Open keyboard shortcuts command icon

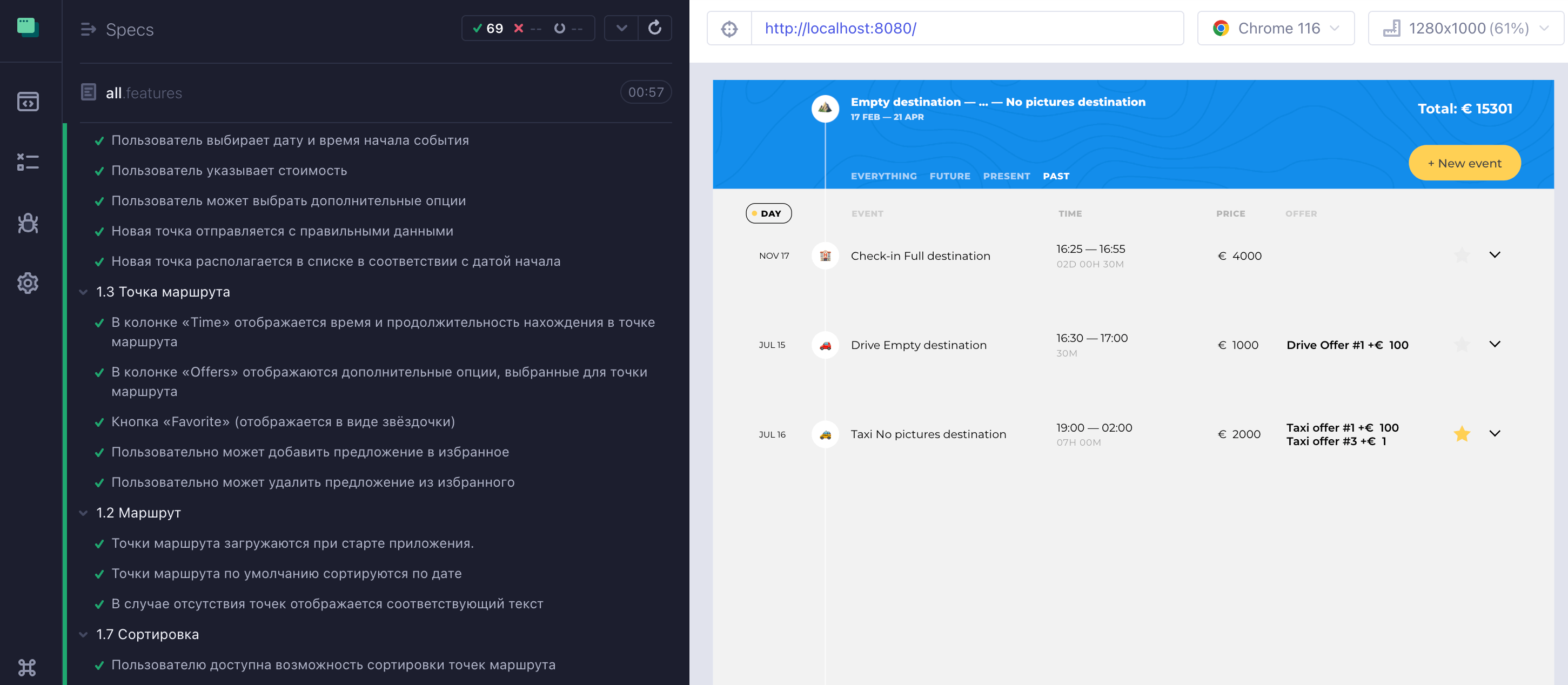pyautogui.click(x=28, y=667)
